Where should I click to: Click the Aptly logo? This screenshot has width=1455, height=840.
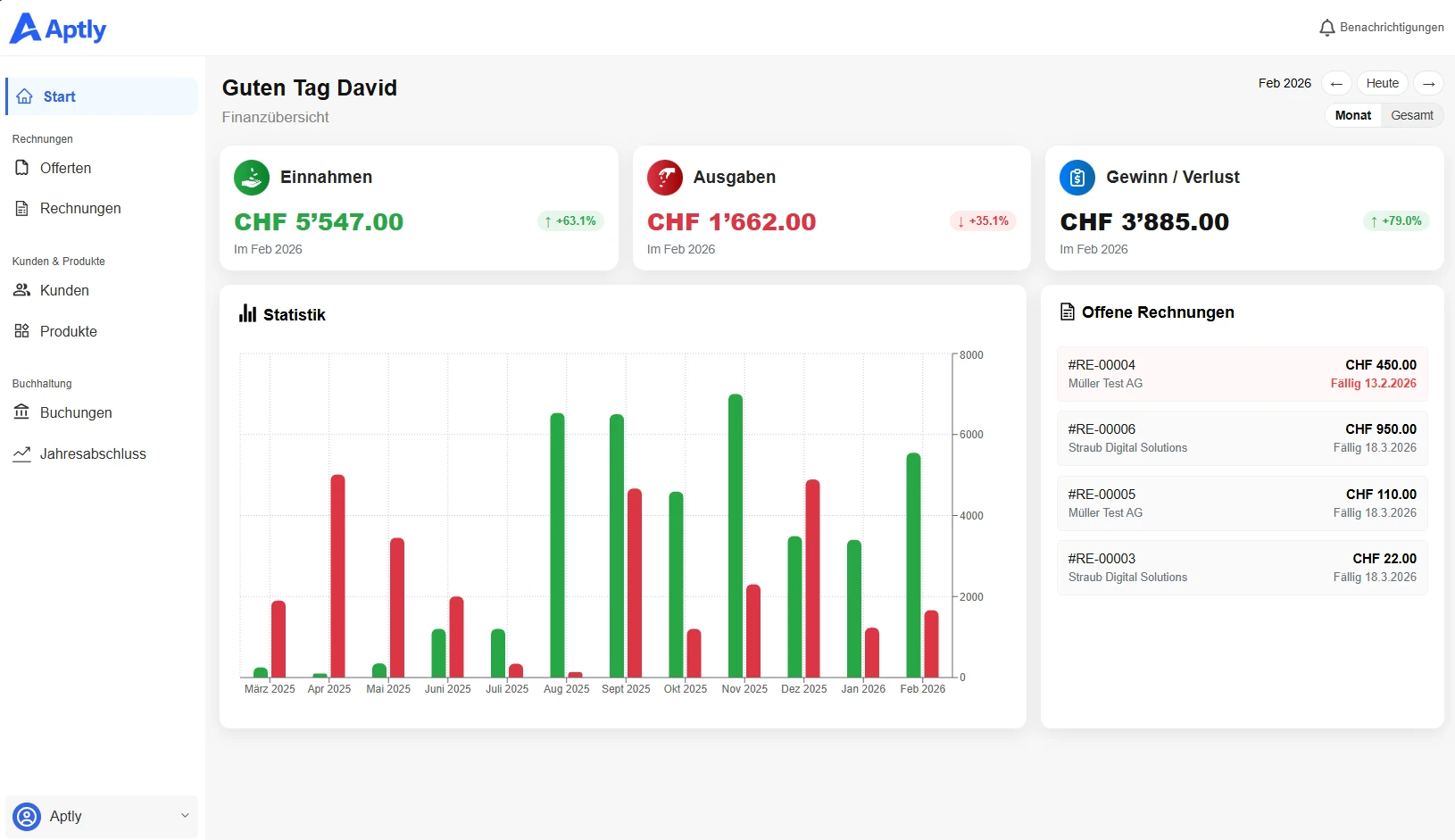(58, 29)
